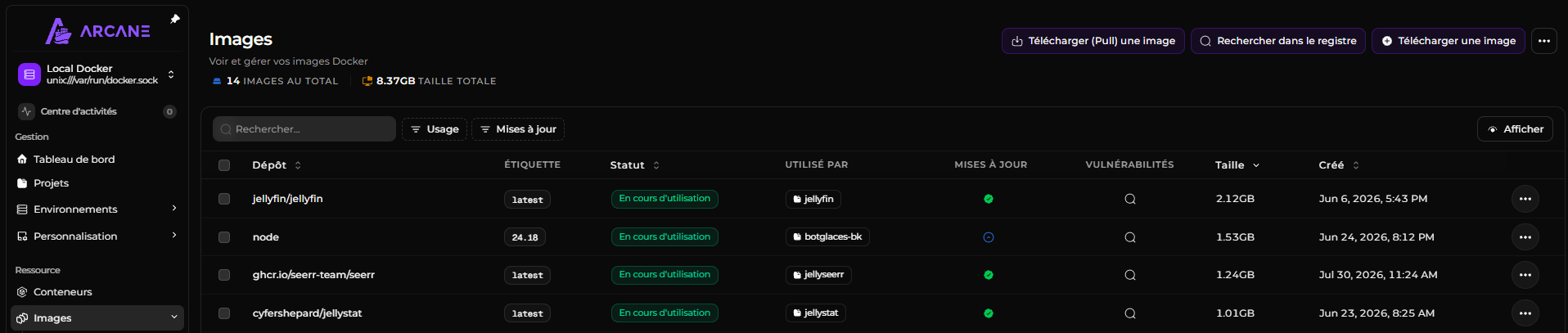The image size is (1568, 333).
Task: Click the green update status for jellyseerr
Action: 988,275
